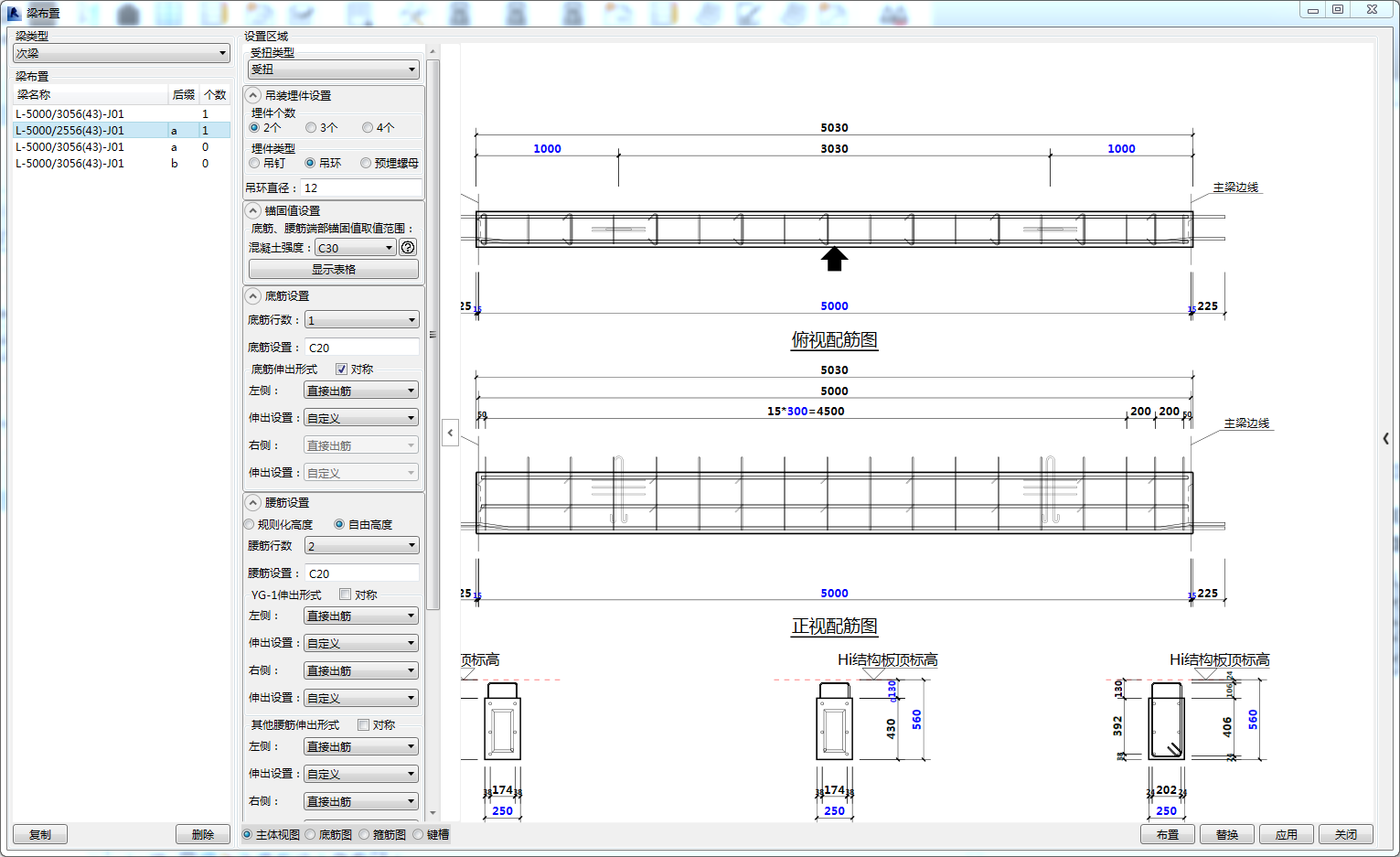Choose 吊钉 embed type
The image size is (1400, 857).
[x=267, y=164]
